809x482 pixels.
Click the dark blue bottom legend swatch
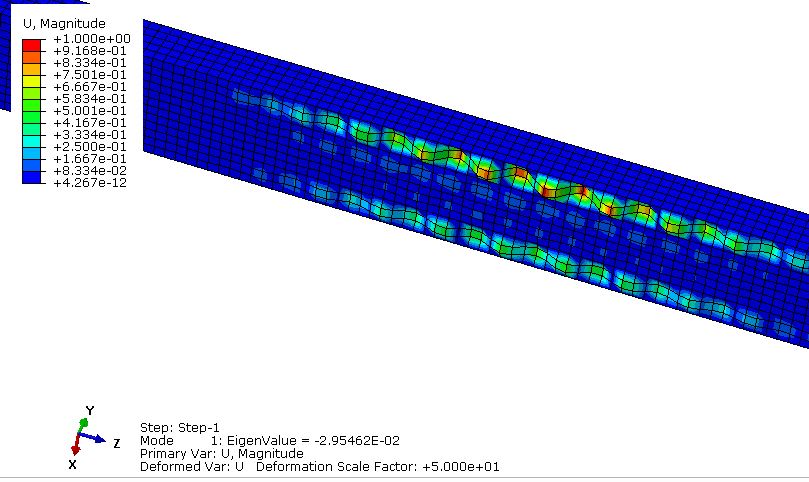click(31, 177)
